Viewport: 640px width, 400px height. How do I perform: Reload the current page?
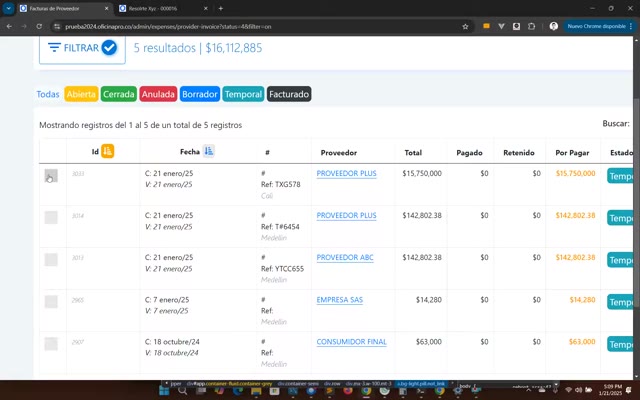point(39,26)
